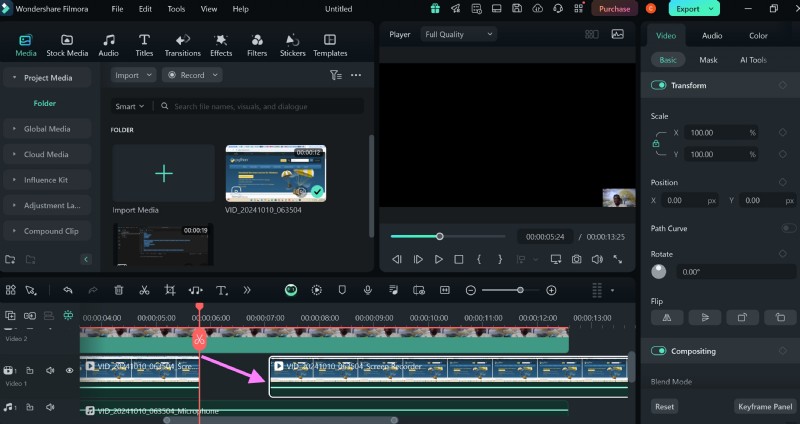Open the Transitions panel
The width and height of the screenshot is (800, 424).
pyautogui.click(x=183, y=45)
